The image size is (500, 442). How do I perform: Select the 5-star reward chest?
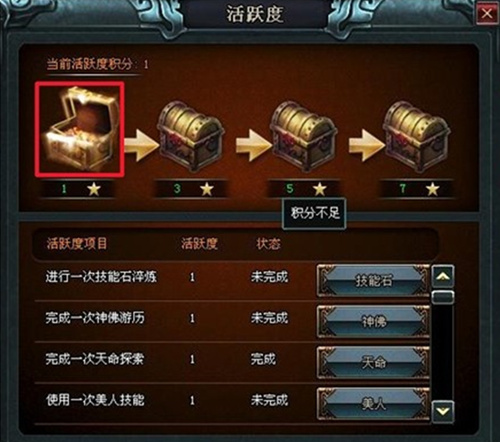point(304,137)
